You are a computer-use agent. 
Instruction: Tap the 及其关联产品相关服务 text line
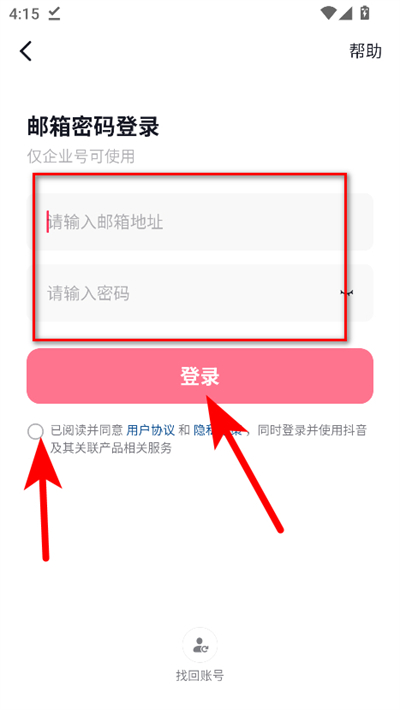click(111, 448)
